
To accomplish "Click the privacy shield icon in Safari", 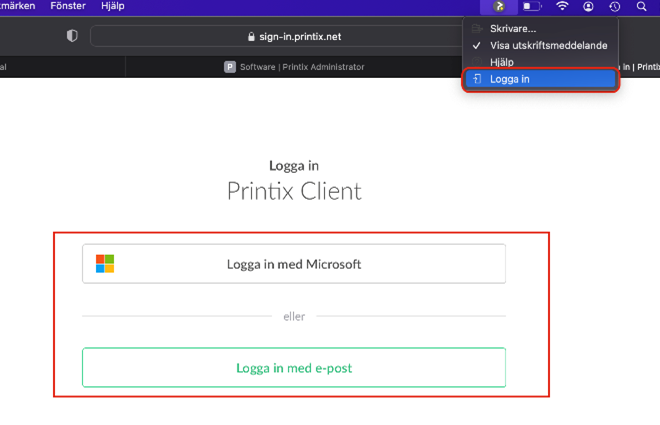I will coord(72,36).
